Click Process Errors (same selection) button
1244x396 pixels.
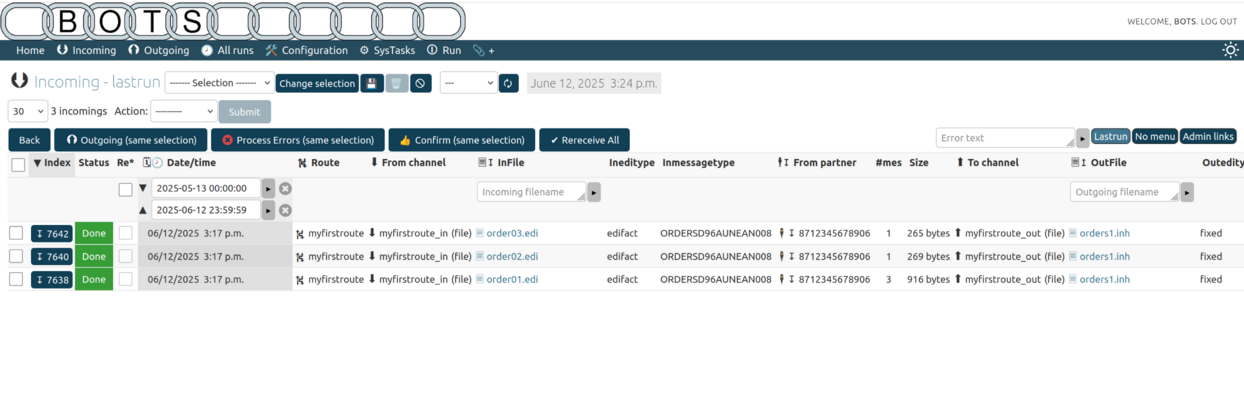tap(298, 140)
